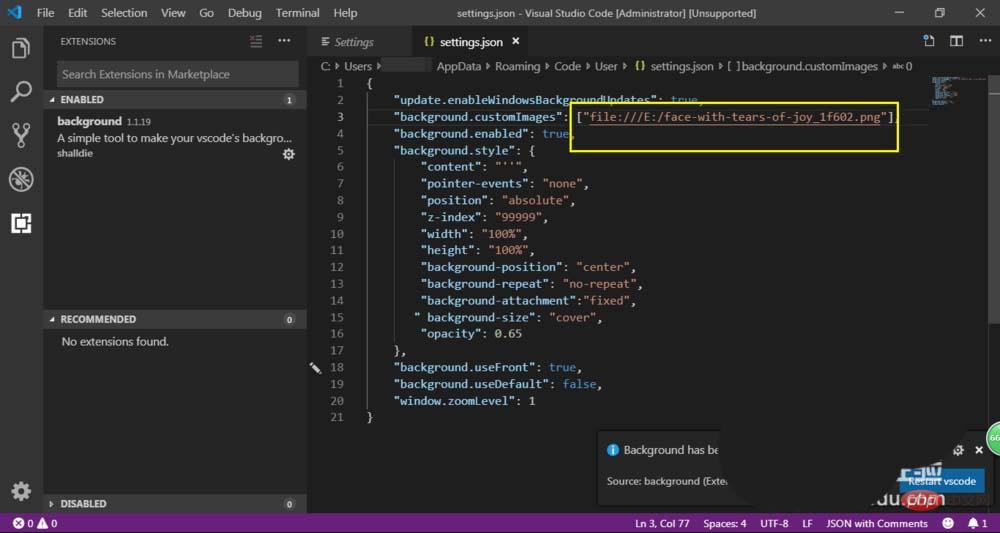The width and height of the screenshot is (1000, 533).
Task: Open the Source Control view
Action: [x=21, y=136]
